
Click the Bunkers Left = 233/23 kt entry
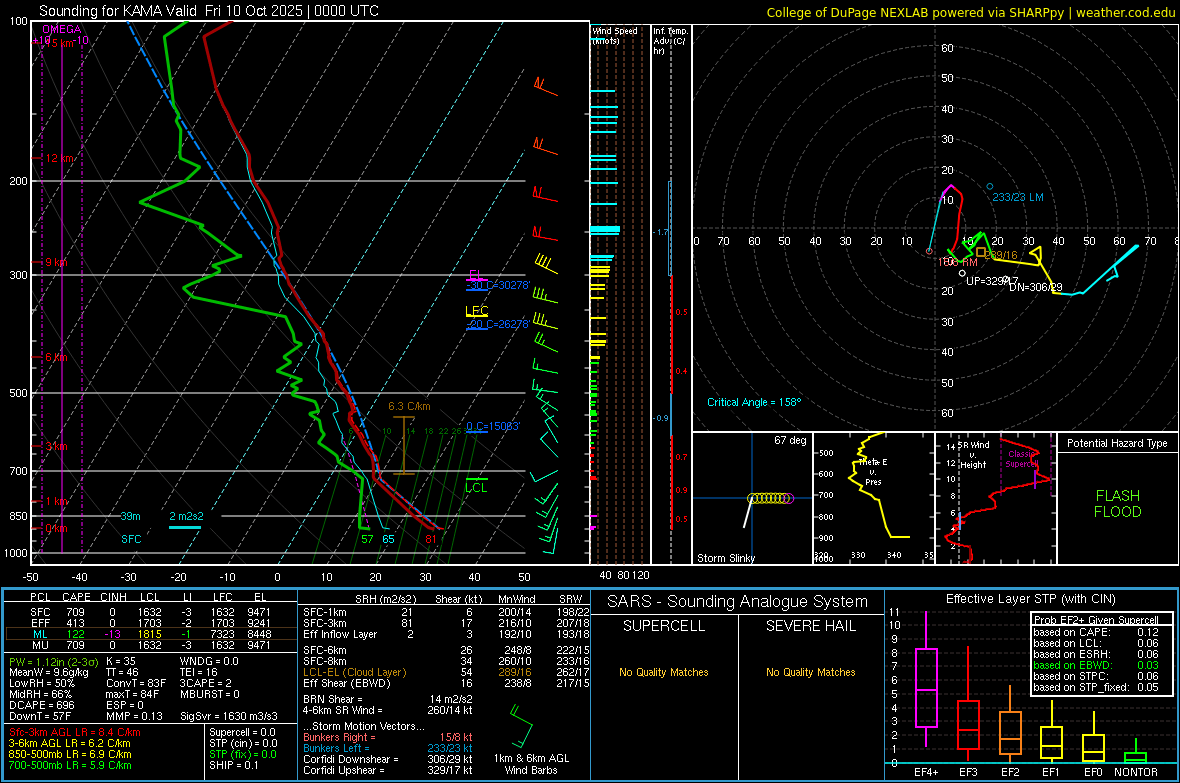(388, 748)
